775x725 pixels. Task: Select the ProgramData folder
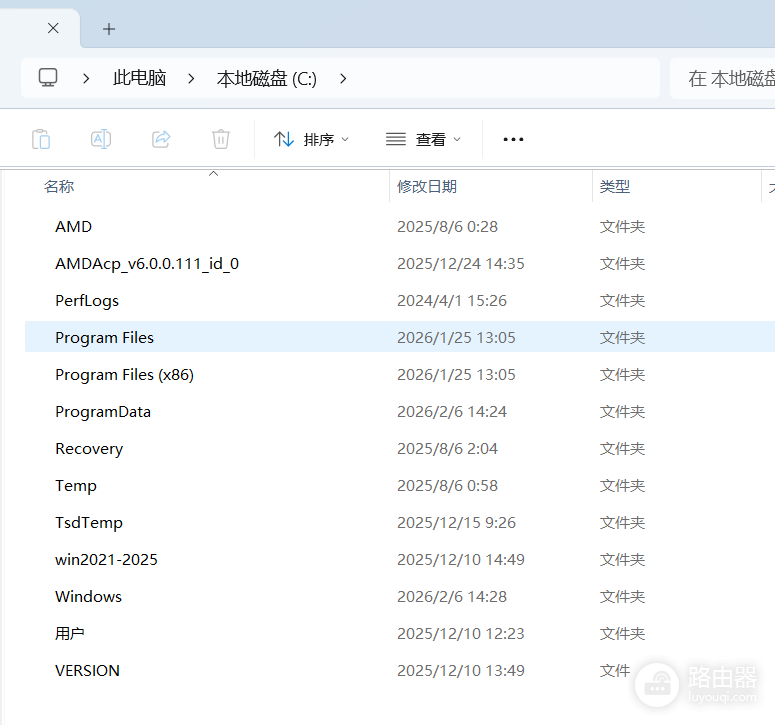(103, 412)
